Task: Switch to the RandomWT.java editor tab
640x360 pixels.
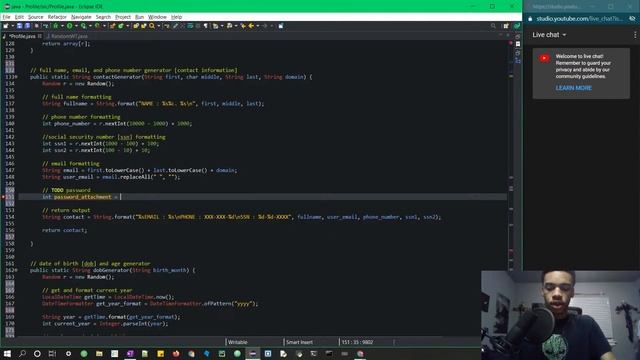Action: pos(67,36)
